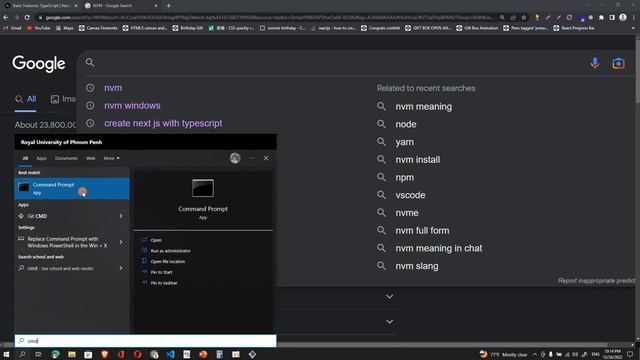
Task: Open the search panel options ellipsis
Action: click(252, 158)
